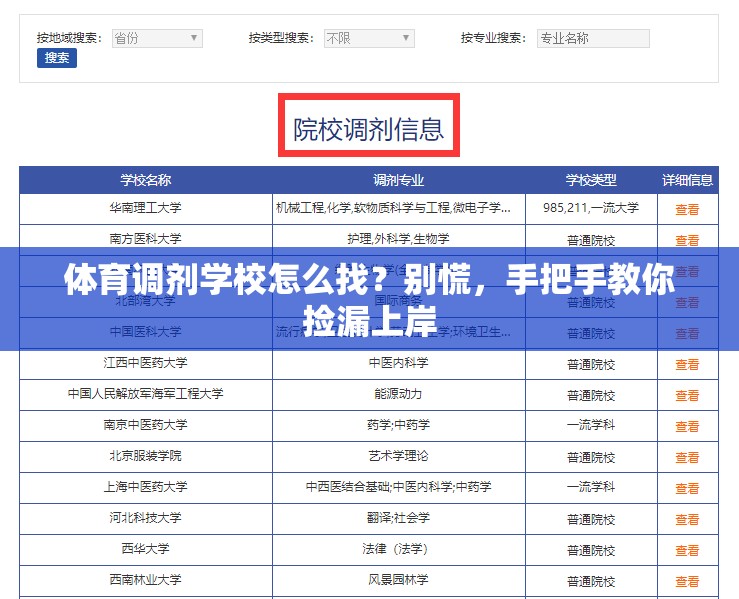Open the 省份 region dropdown
This screenshot has height=599, width=739.
(x=157, y=38)
